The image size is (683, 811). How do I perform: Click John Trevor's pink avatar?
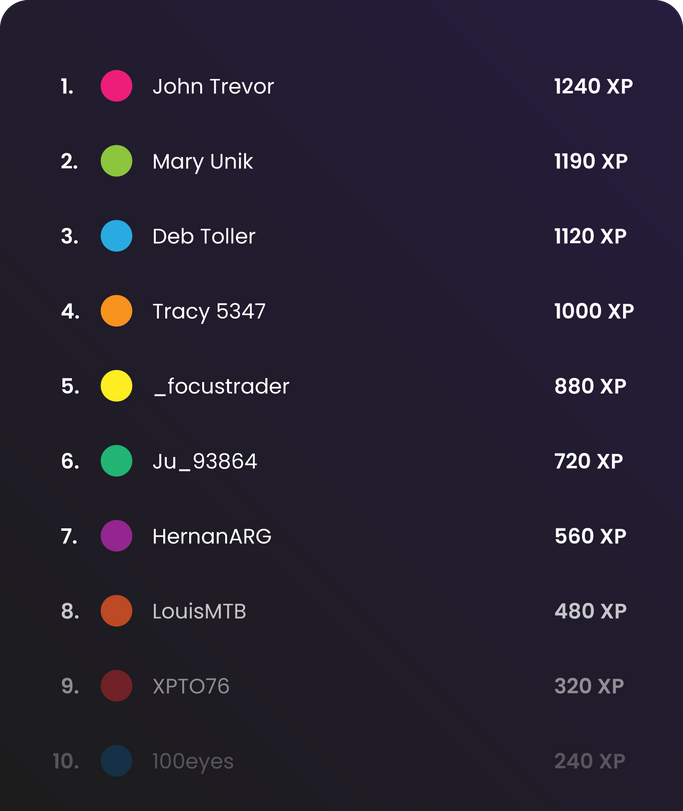(116, 86)
